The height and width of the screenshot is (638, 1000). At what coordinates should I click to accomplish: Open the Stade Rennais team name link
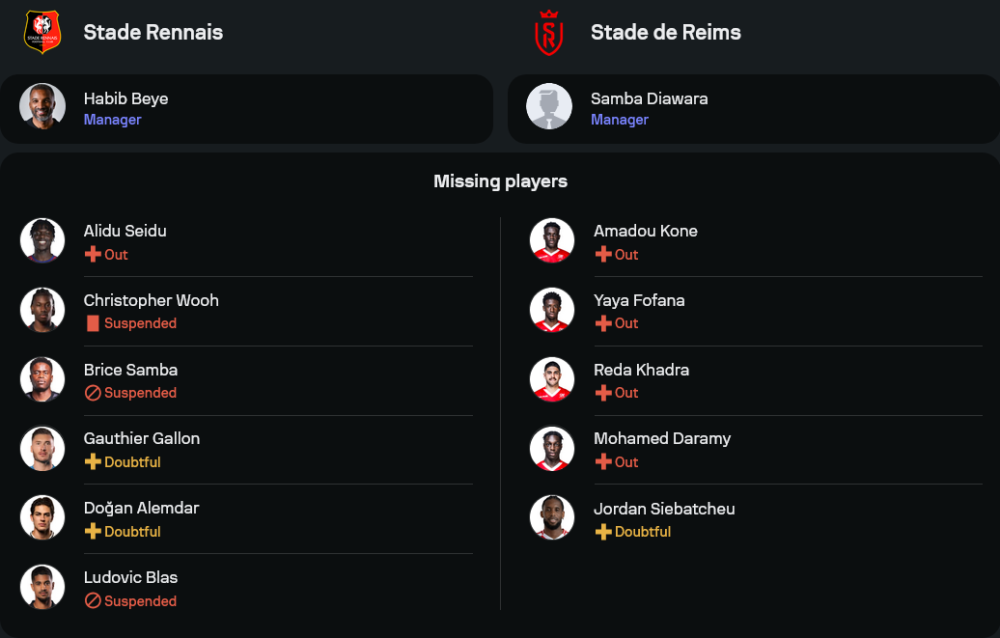coord(153,32)
